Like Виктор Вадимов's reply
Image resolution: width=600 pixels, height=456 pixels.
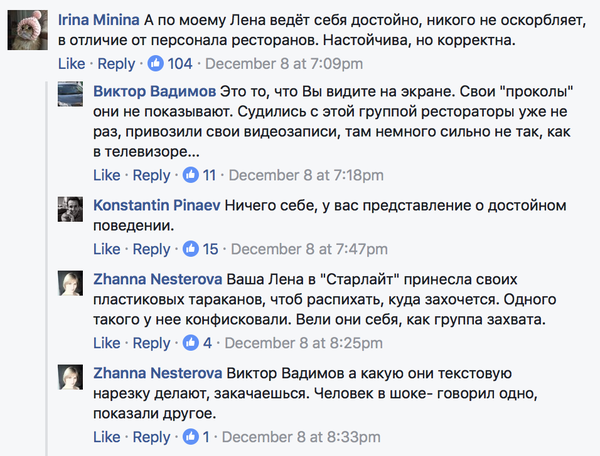point(107,175)
